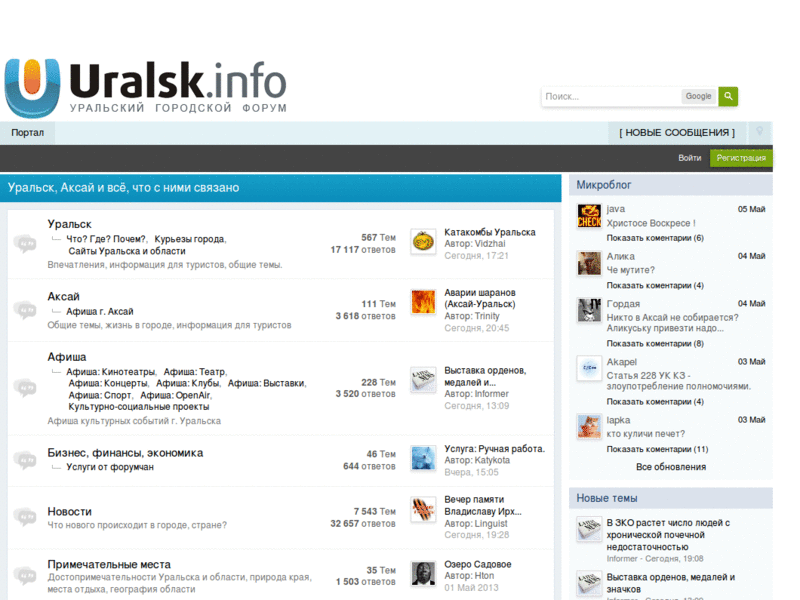Open microblog user Гордая profile
Screen dimensions: 800x600
click(623, 304)
